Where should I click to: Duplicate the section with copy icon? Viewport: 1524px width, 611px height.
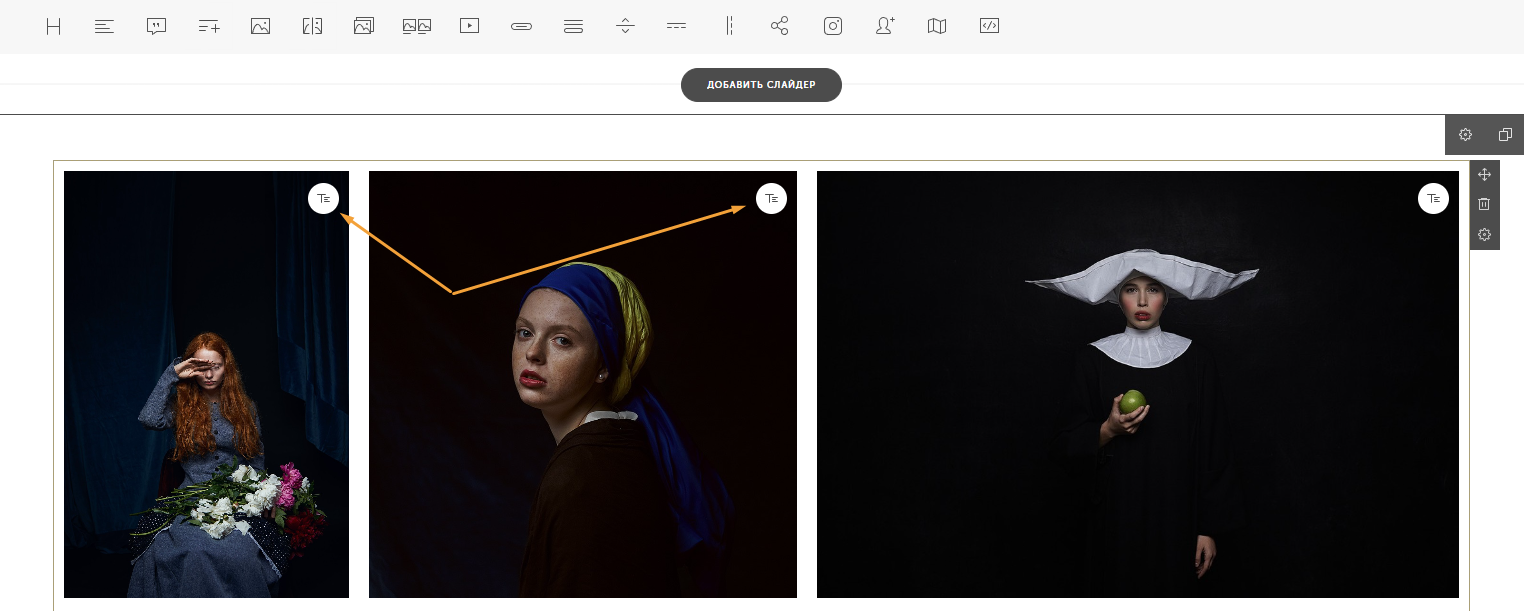(1505, 135)
